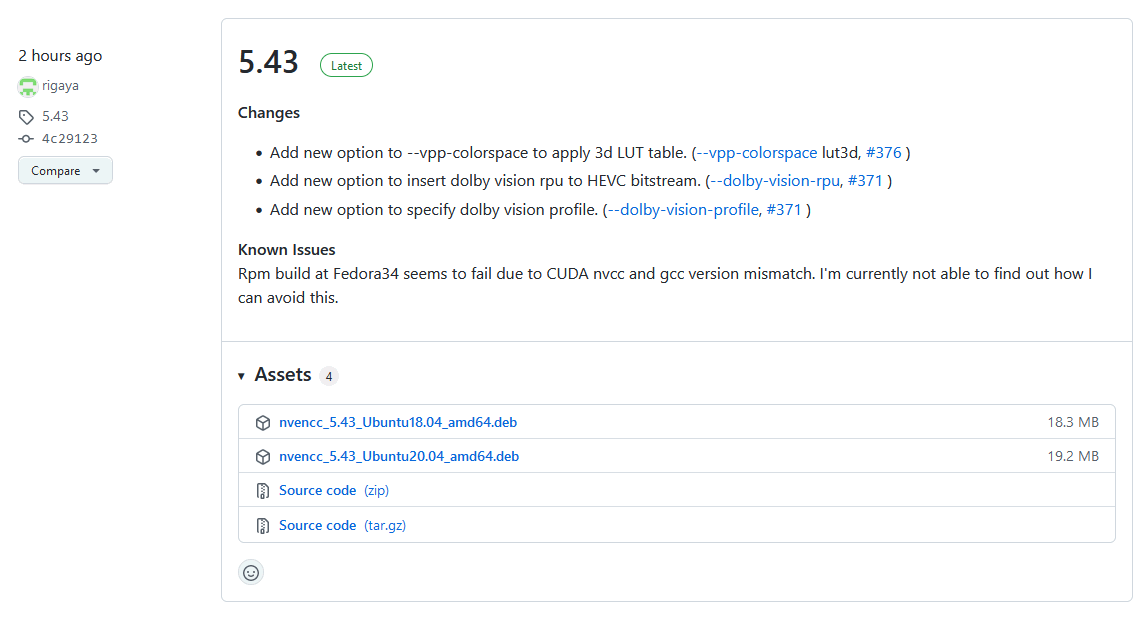This screenshot has width=1142, height=623.
Task: Open the Compare dropdown
Action: pos(65,170)
